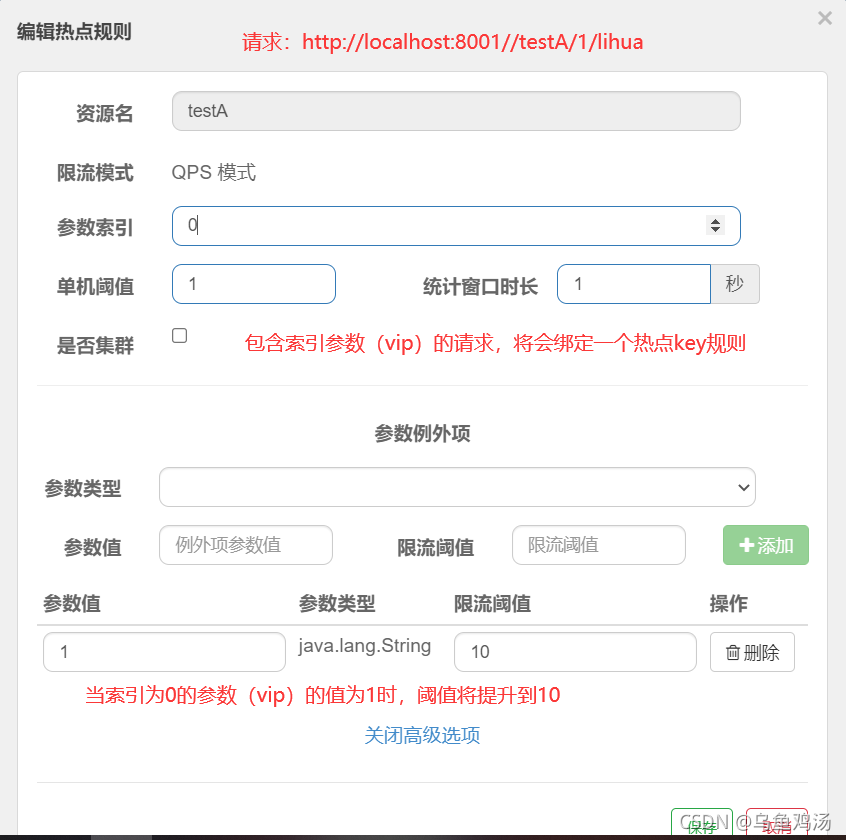Edit the threshold value 10 in the table row

click(x=575, y=652)
